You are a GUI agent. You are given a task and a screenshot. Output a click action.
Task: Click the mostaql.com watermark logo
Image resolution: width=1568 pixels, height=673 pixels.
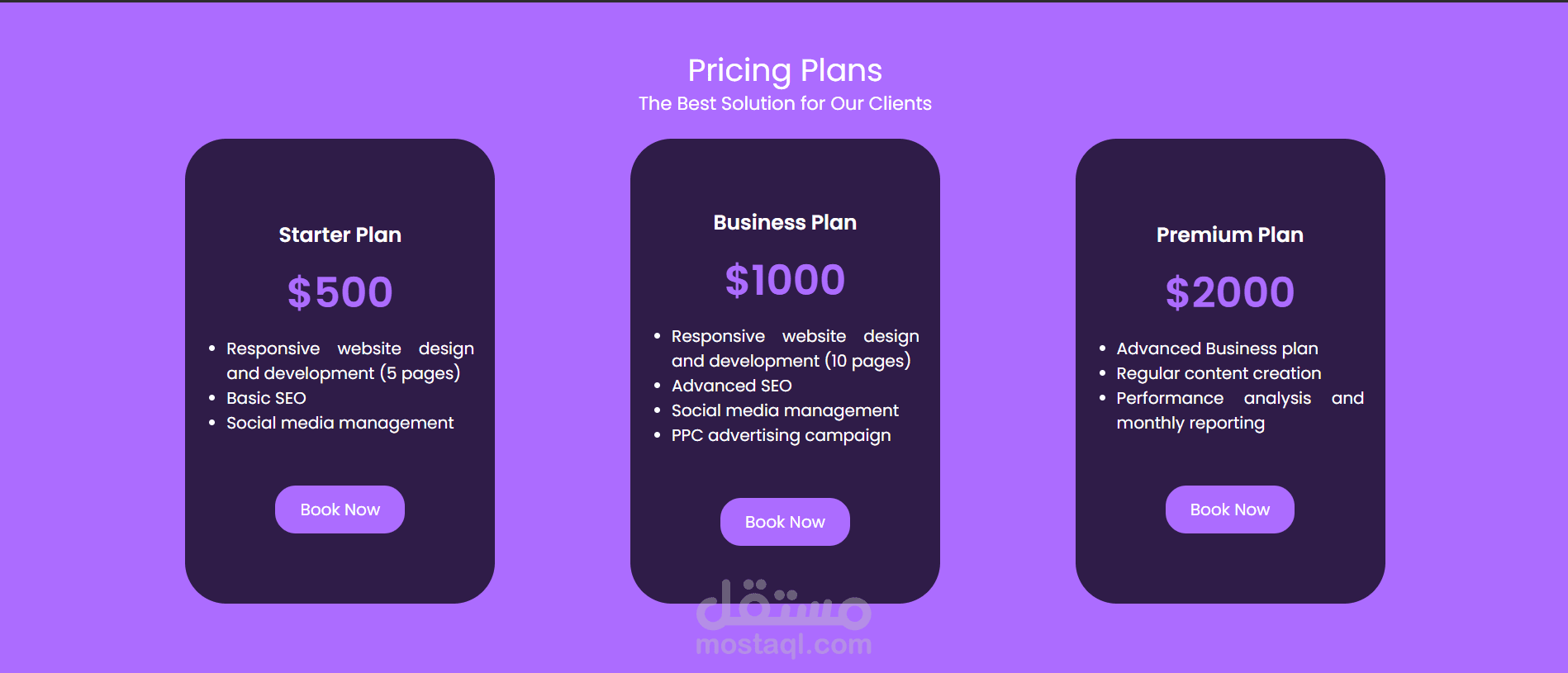[x=784, y=618]
